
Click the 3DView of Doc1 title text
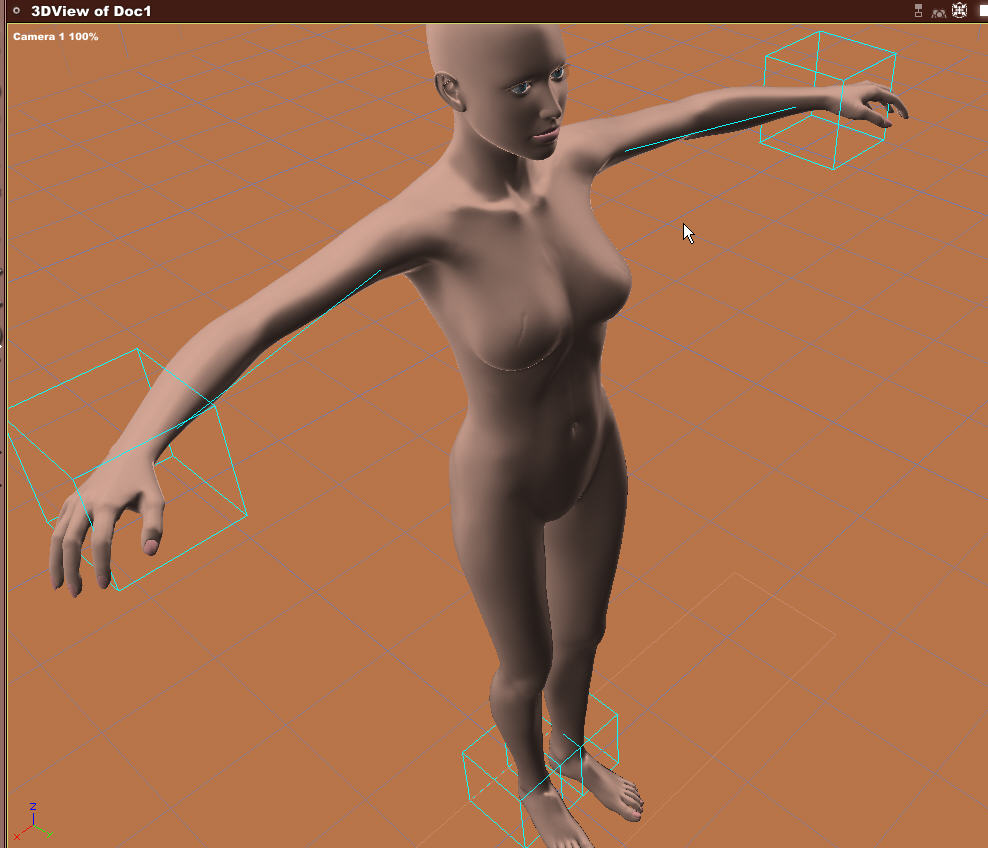coord(91,11)
